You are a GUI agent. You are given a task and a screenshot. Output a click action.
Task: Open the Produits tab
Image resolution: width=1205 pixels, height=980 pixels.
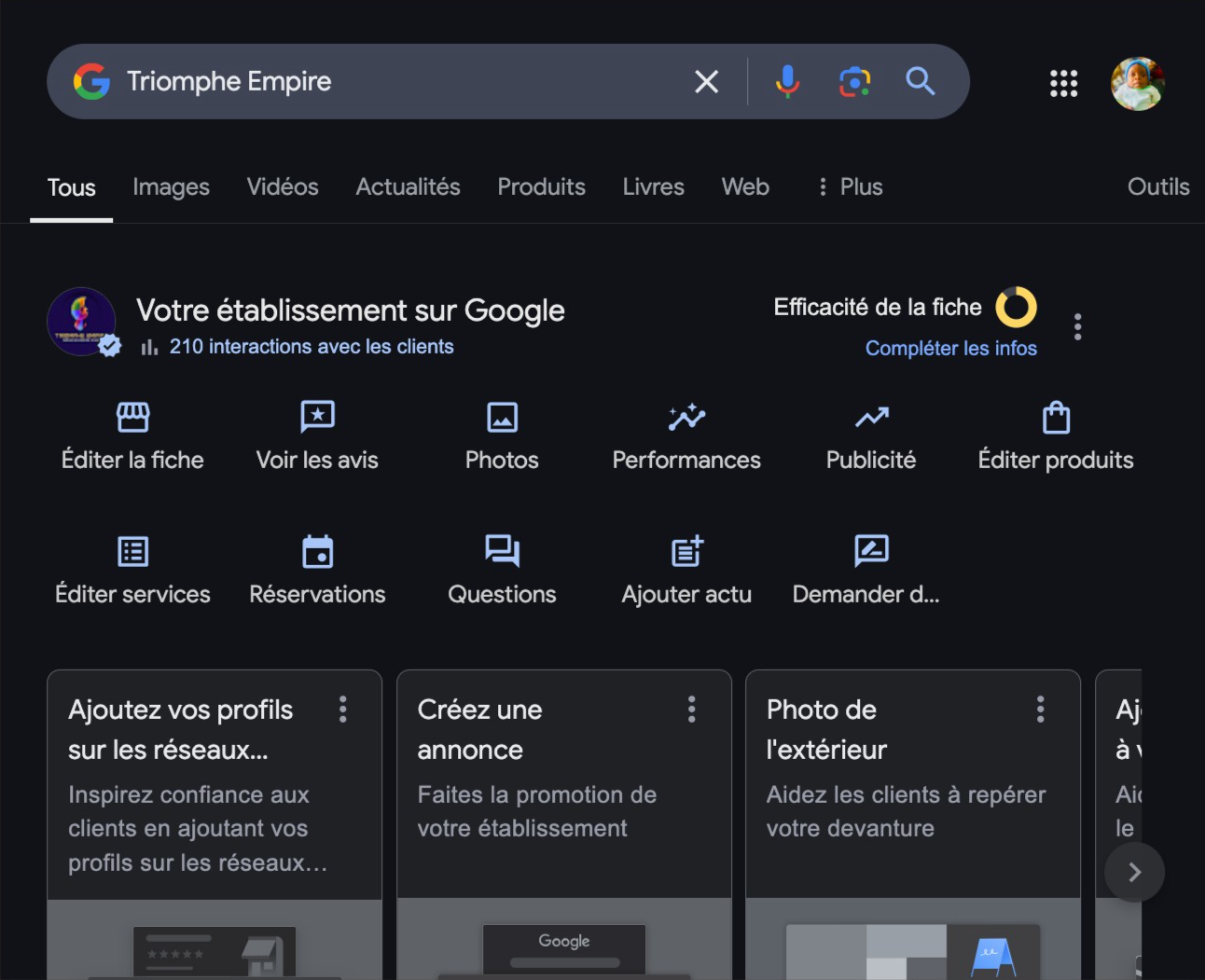pyautogui.click(x=541, y=187)
